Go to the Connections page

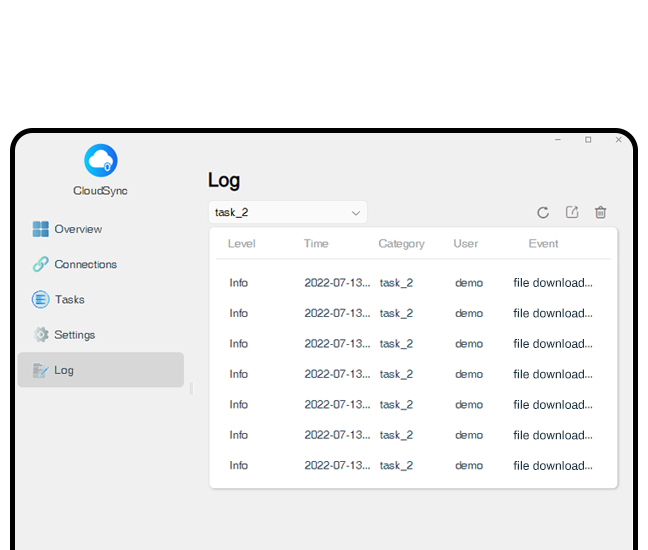pyautogui.click(x=85, y=265)
